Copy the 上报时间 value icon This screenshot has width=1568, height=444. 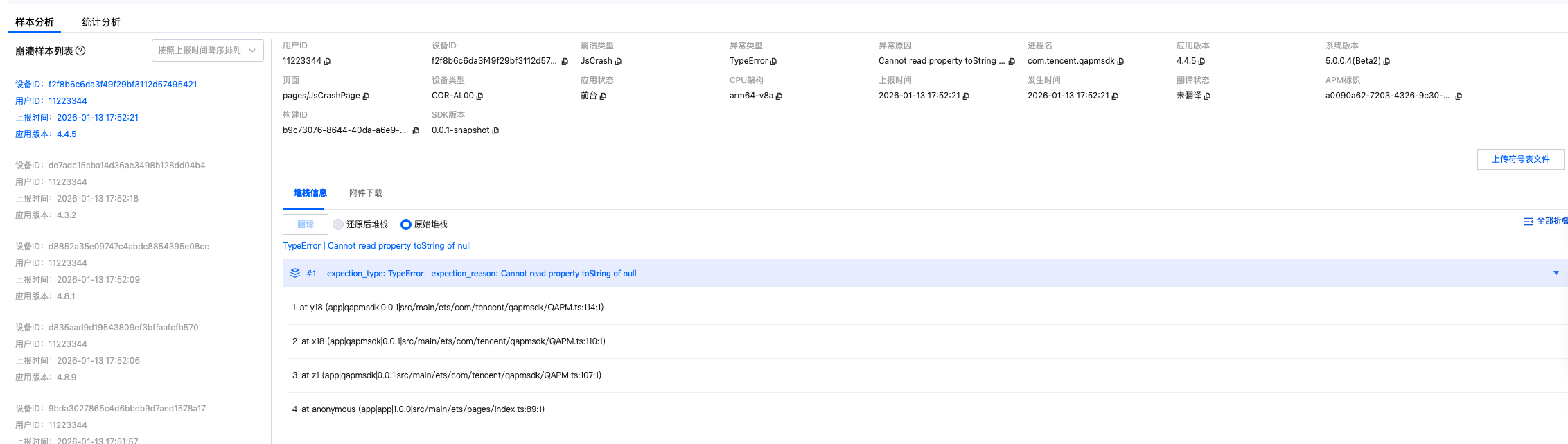click(x=966, y=96)
